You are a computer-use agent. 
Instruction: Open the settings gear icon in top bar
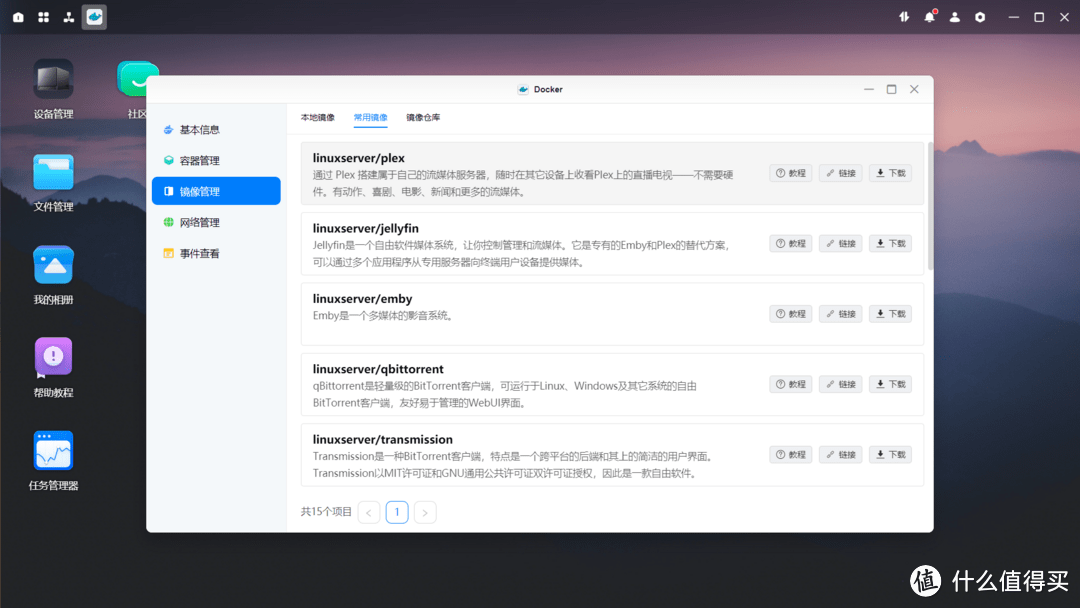[x=980, y=17]
